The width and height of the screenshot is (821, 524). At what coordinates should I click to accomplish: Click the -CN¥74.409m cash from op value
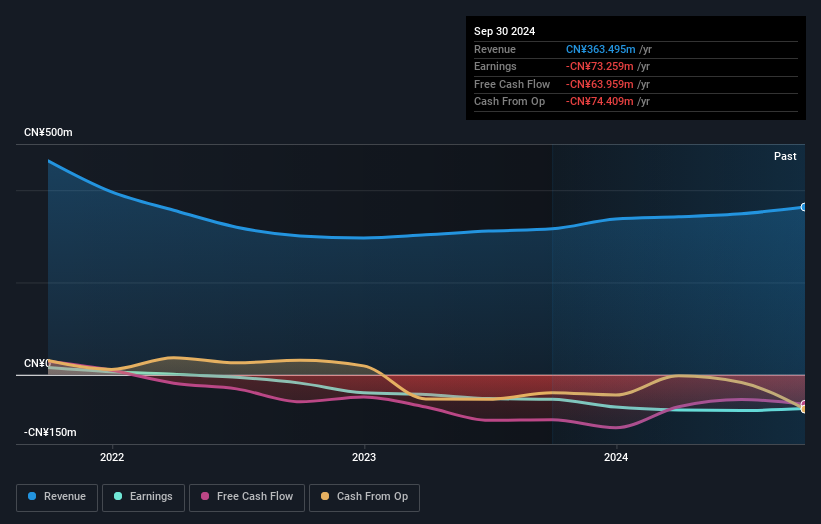[x=600, y=102]
